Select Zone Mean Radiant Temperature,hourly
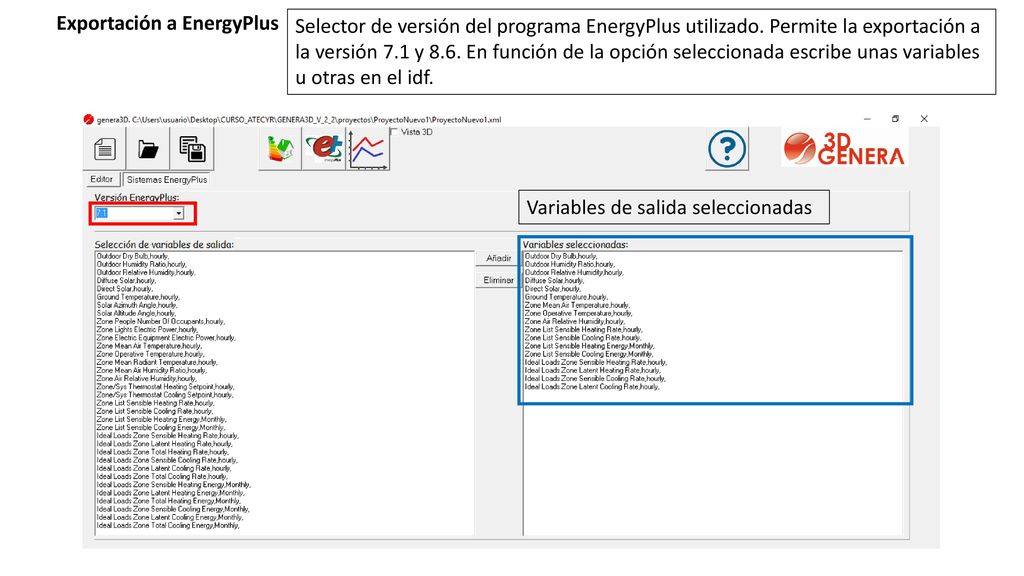1024x576 pixels. 157,362
